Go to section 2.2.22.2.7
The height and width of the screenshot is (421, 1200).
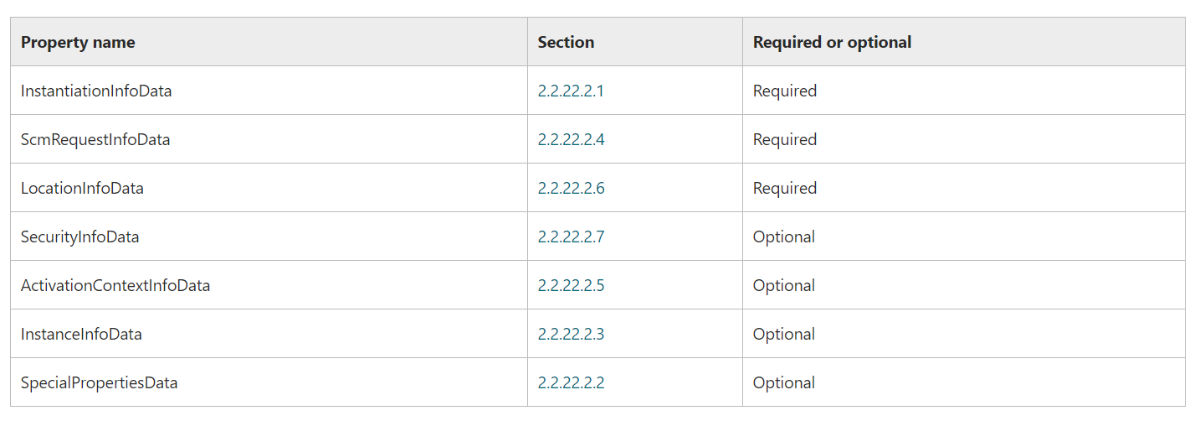point(571,237)
